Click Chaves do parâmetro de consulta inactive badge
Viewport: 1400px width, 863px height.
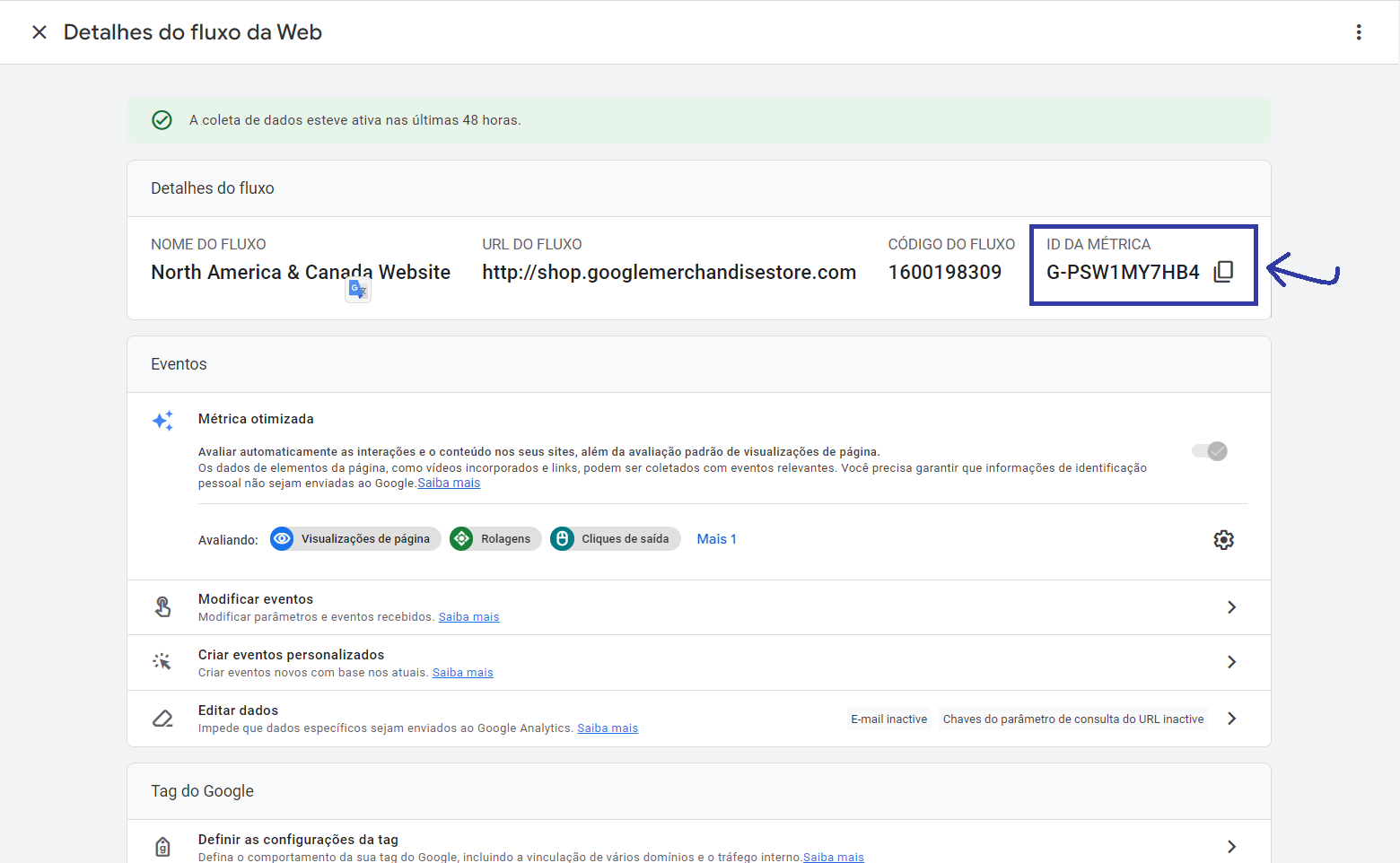click(x=1073, y=719)
